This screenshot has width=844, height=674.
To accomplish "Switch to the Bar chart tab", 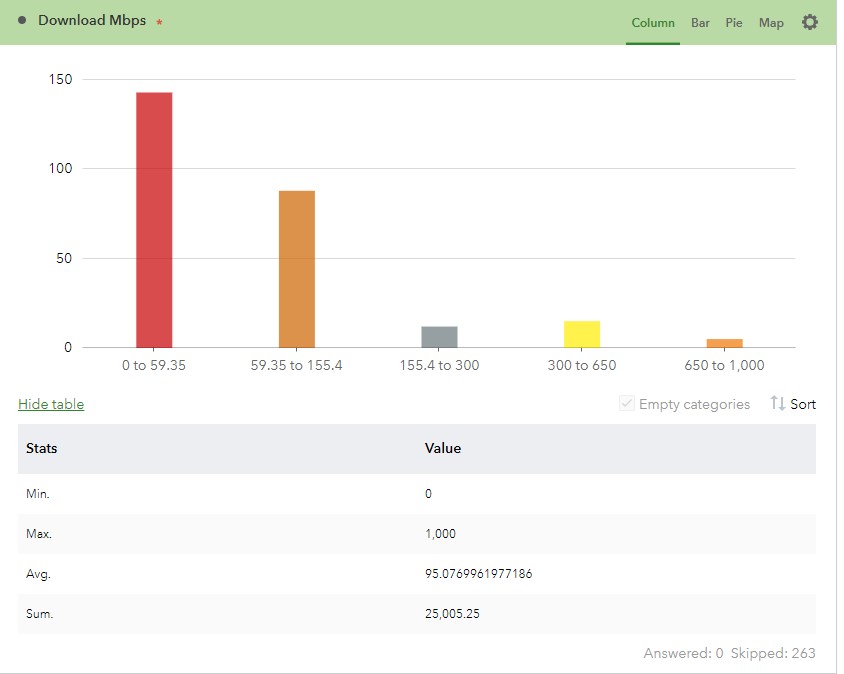I will pos(700,23).
